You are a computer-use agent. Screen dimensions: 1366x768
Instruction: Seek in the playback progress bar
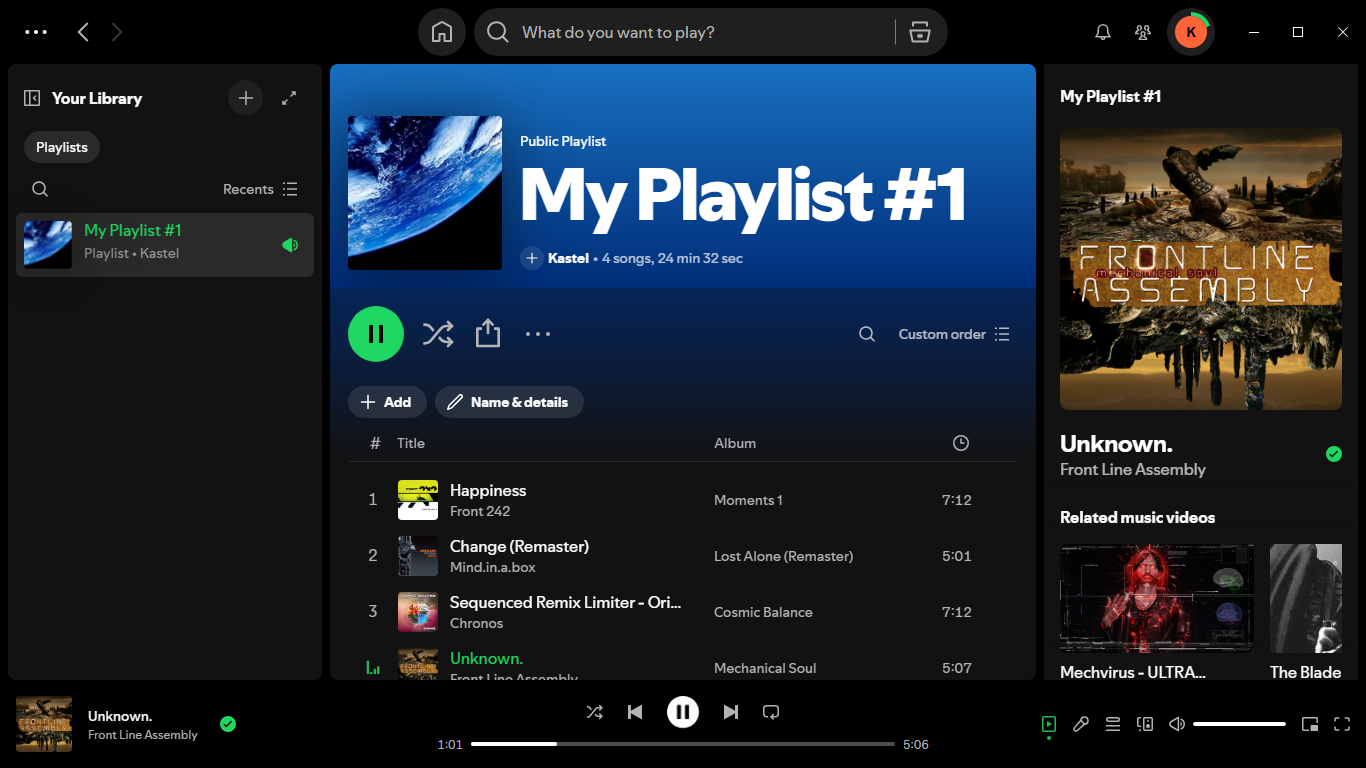tap(683, 744)
